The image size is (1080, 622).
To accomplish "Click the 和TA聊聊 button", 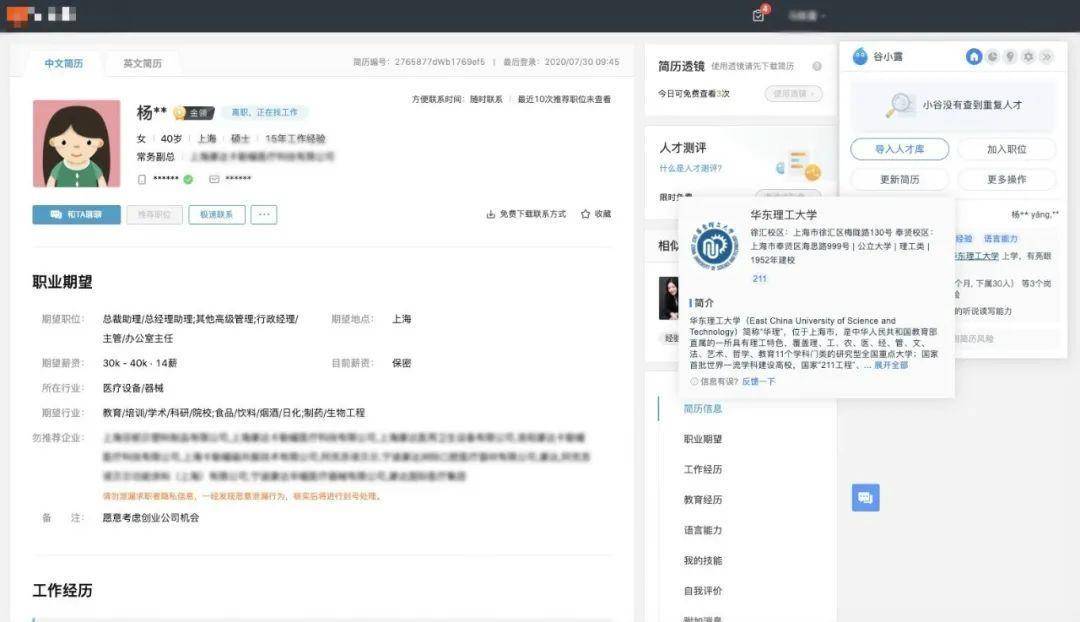I will click(x=77, y=214).
